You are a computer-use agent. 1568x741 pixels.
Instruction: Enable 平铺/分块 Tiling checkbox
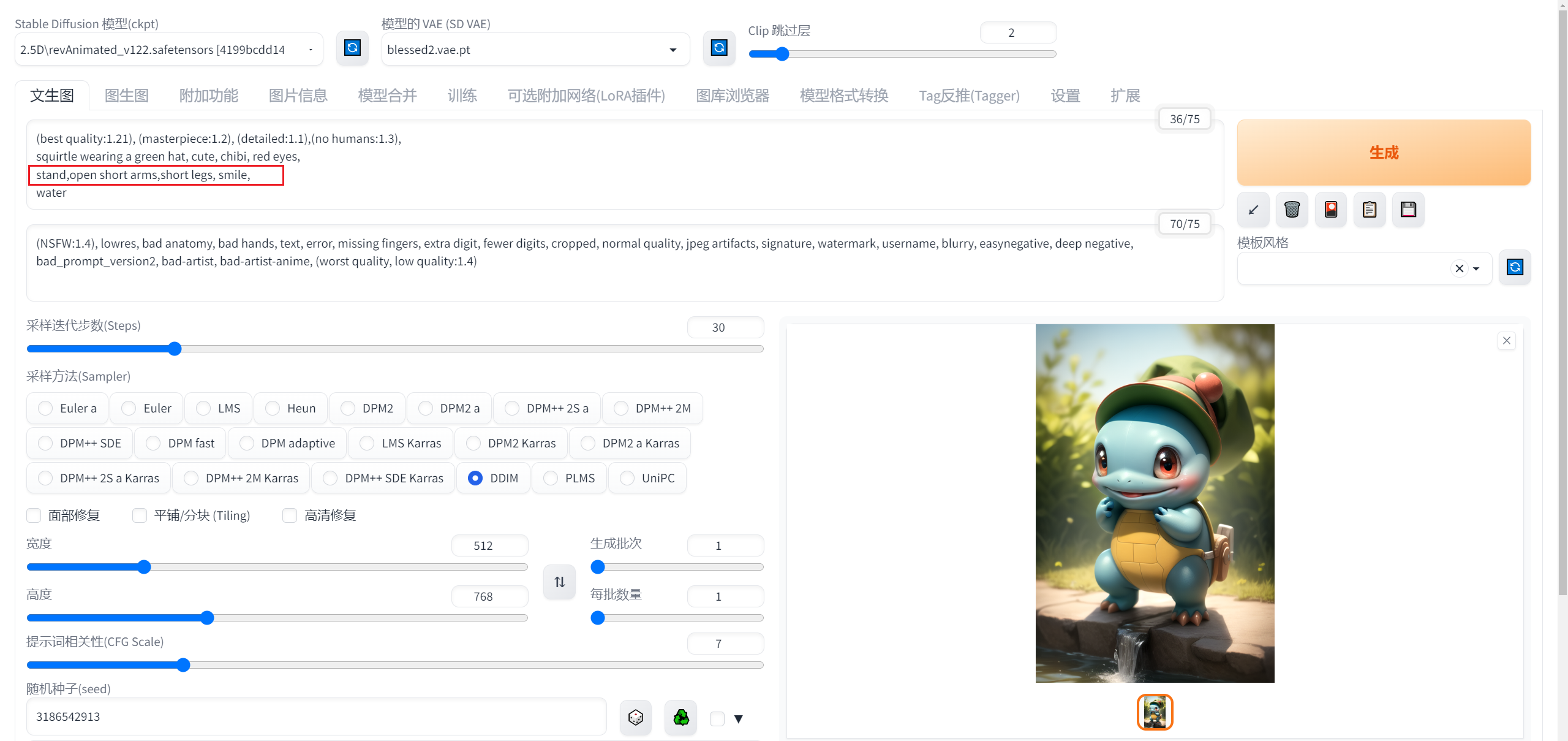coord(140,515)
